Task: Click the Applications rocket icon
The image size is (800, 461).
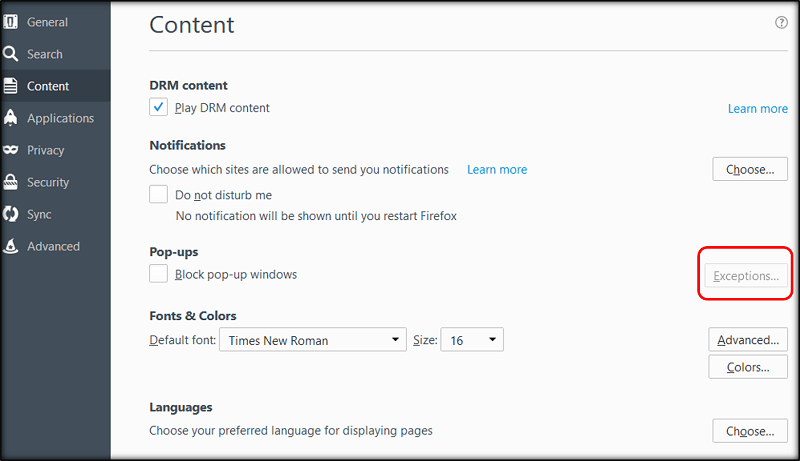Action: 11,118
